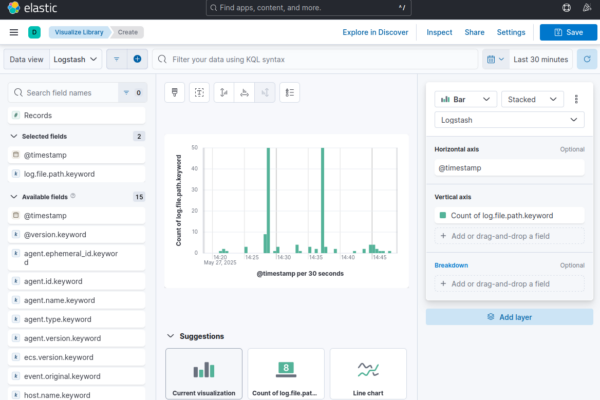Viewport: 600px width, 400px height.
Task: Select @version.keyword field
Action: [77, 234]
